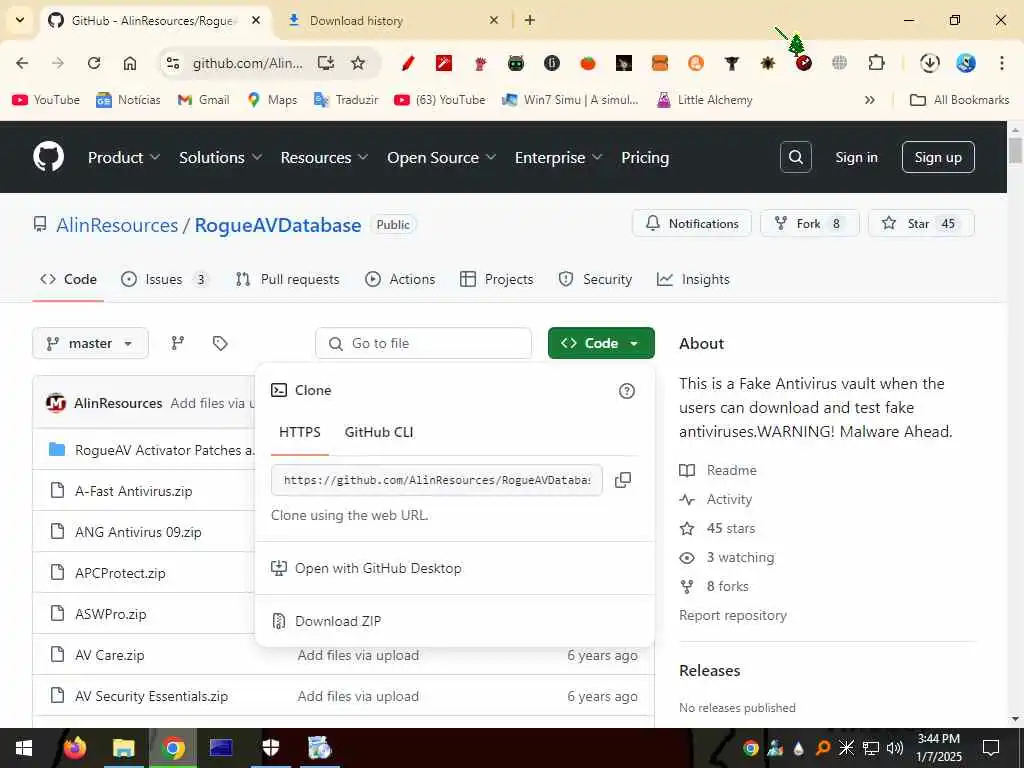Open clone help question-mark icon
This screenshot has width=1024, height=768.
coord(626,391)
